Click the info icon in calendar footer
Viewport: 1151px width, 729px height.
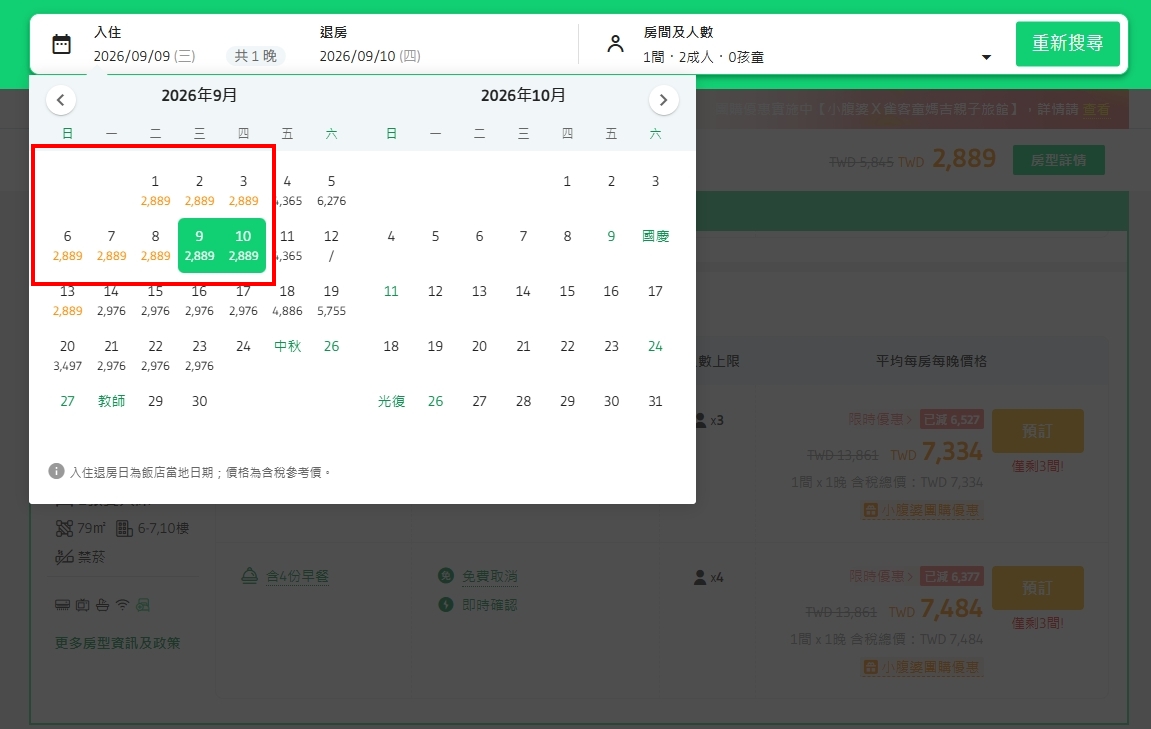[x=56, y=471]
